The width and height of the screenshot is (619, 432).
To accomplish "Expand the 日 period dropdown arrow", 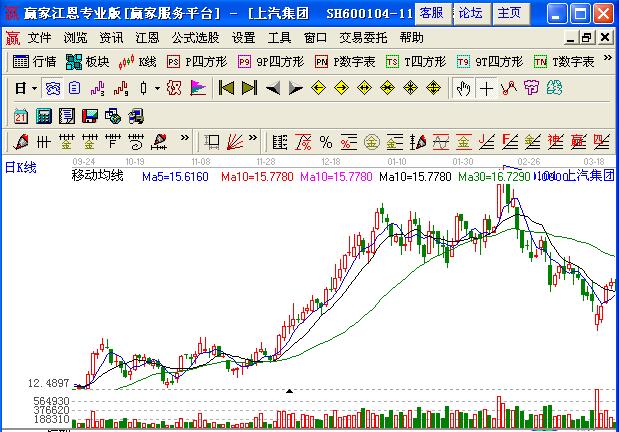I will pos(35,89).
